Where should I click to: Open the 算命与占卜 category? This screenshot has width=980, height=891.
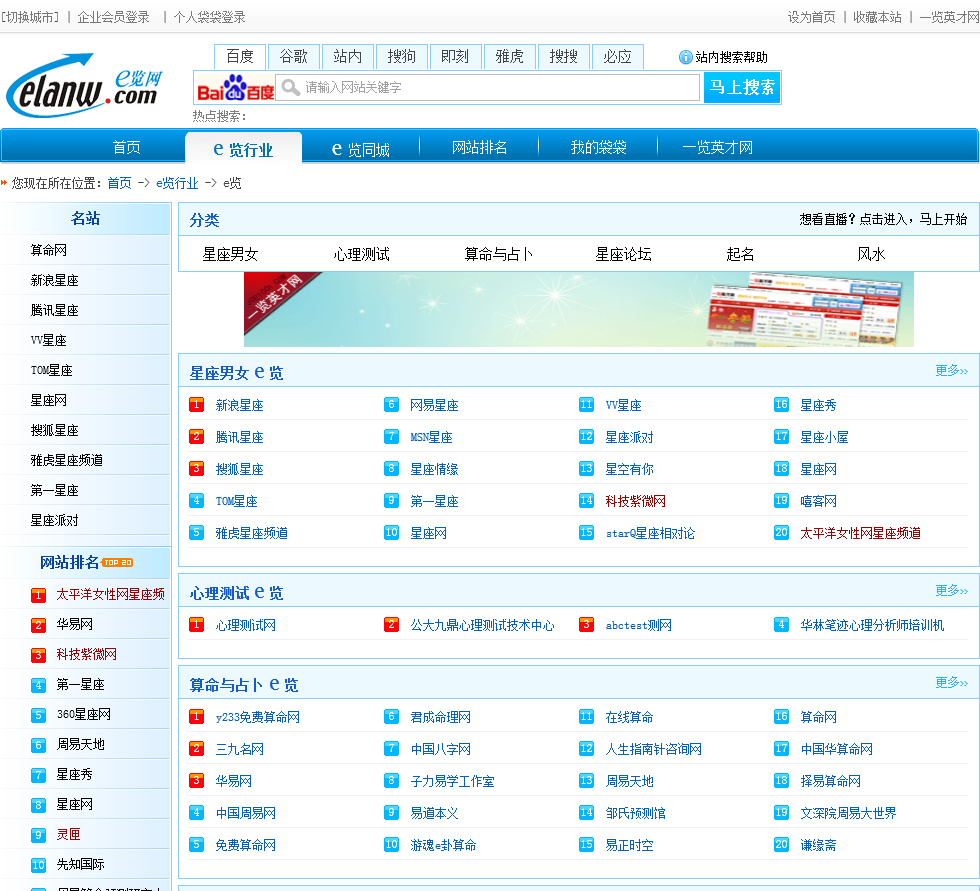point(498,254)
